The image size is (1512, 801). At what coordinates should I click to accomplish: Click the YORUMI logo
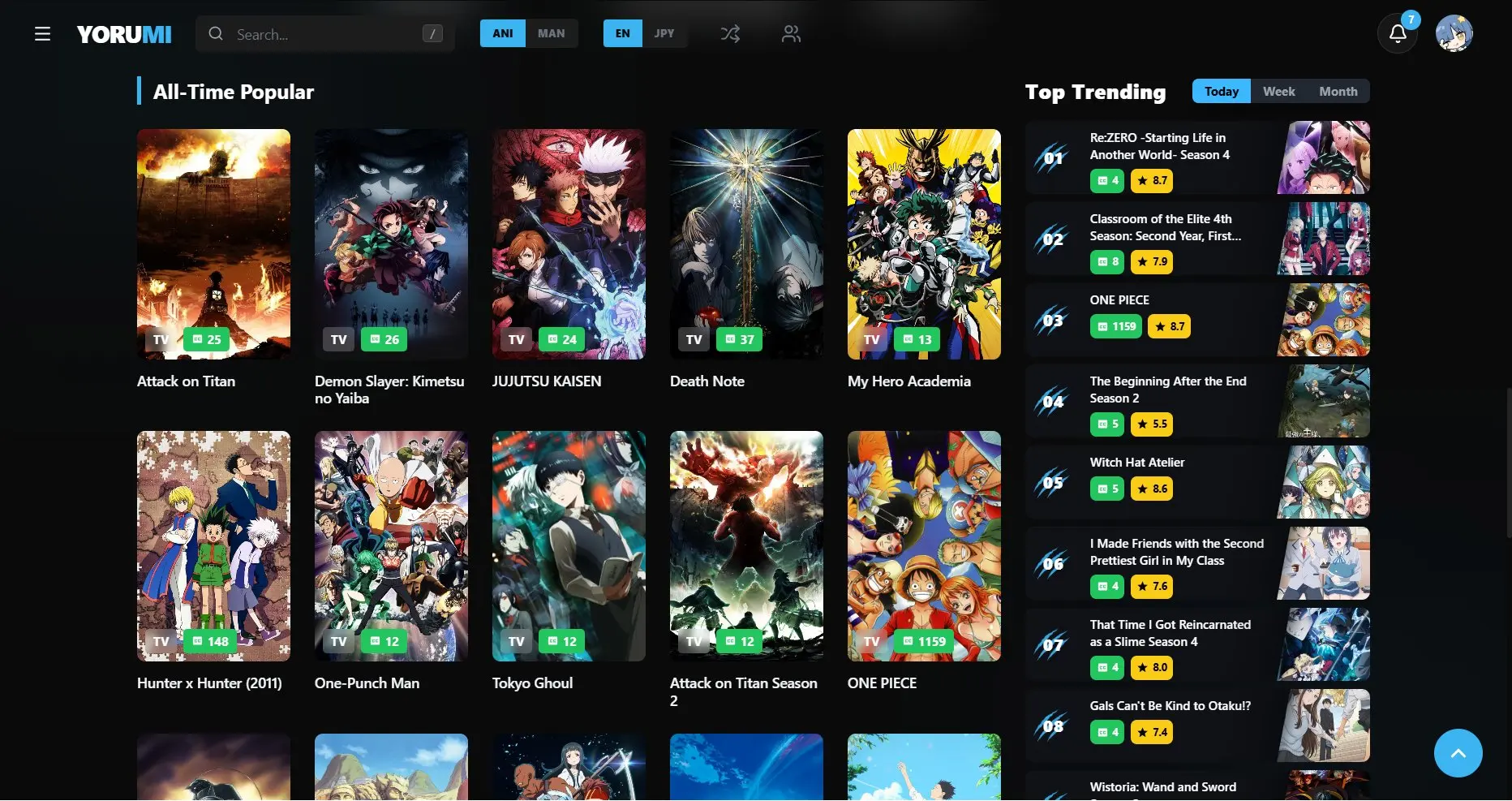click(124, 34)
